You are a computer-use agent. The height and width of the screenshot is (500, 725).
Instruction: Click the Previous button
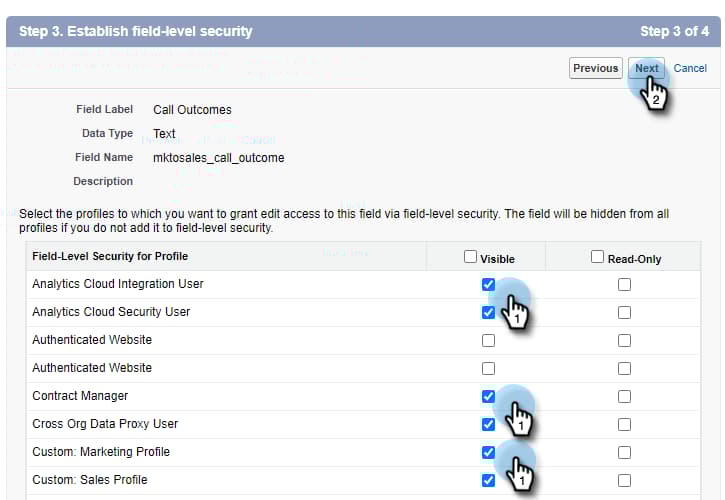(x=596, y=68)
